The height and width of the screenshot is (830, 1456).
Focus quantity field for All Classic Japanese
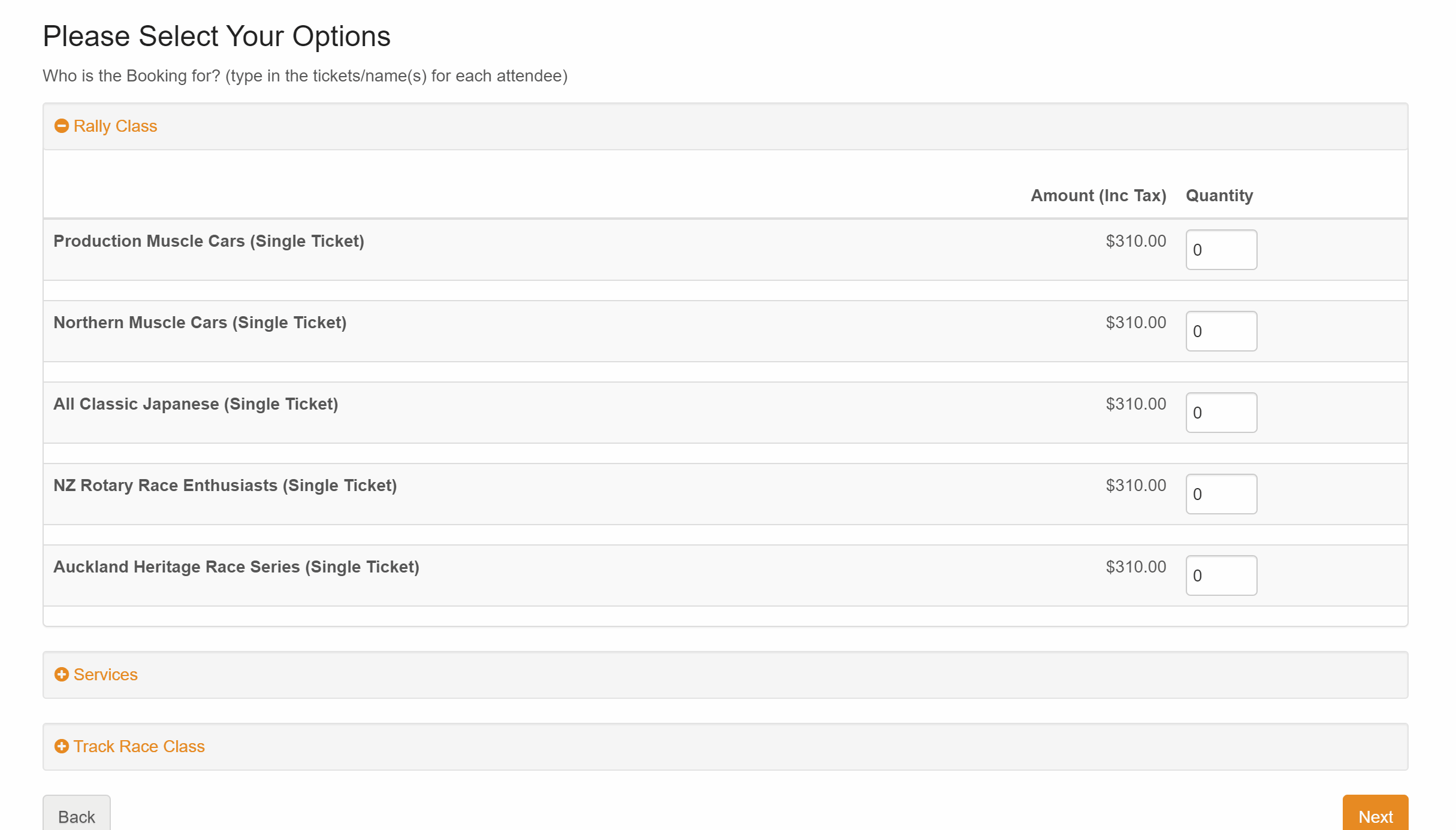pos(1221,413)
